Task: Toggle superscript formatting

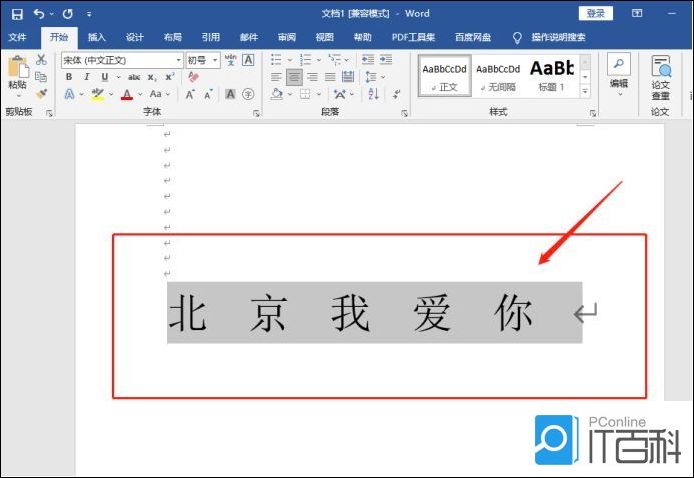Action: [x=170, y=77]
